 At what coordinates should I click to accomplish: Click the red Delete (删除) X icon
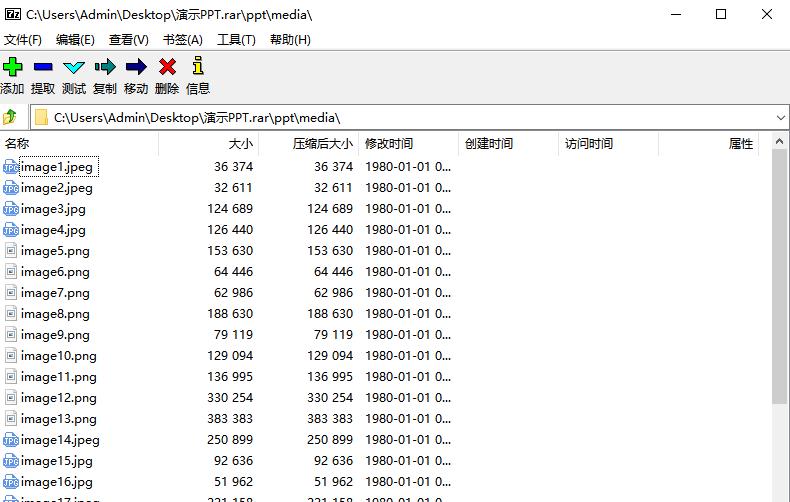tap(167, 67)
